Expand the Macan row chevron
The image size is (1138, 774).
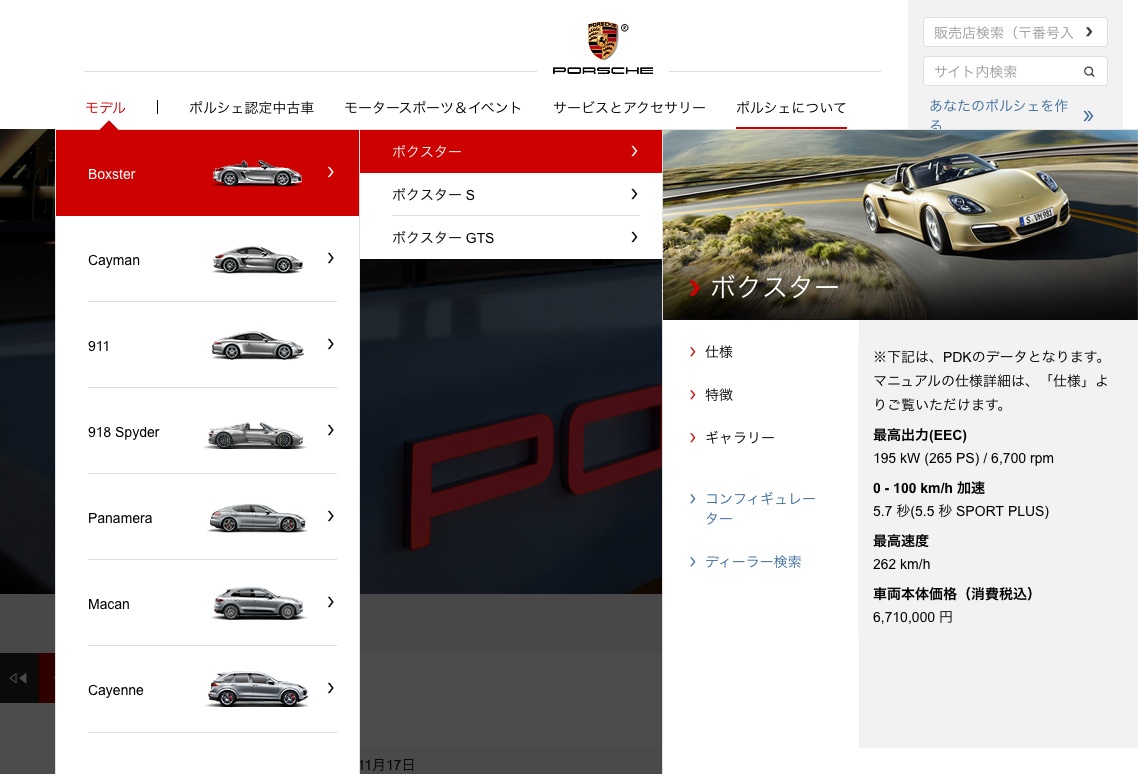click(x=331, y=602)
